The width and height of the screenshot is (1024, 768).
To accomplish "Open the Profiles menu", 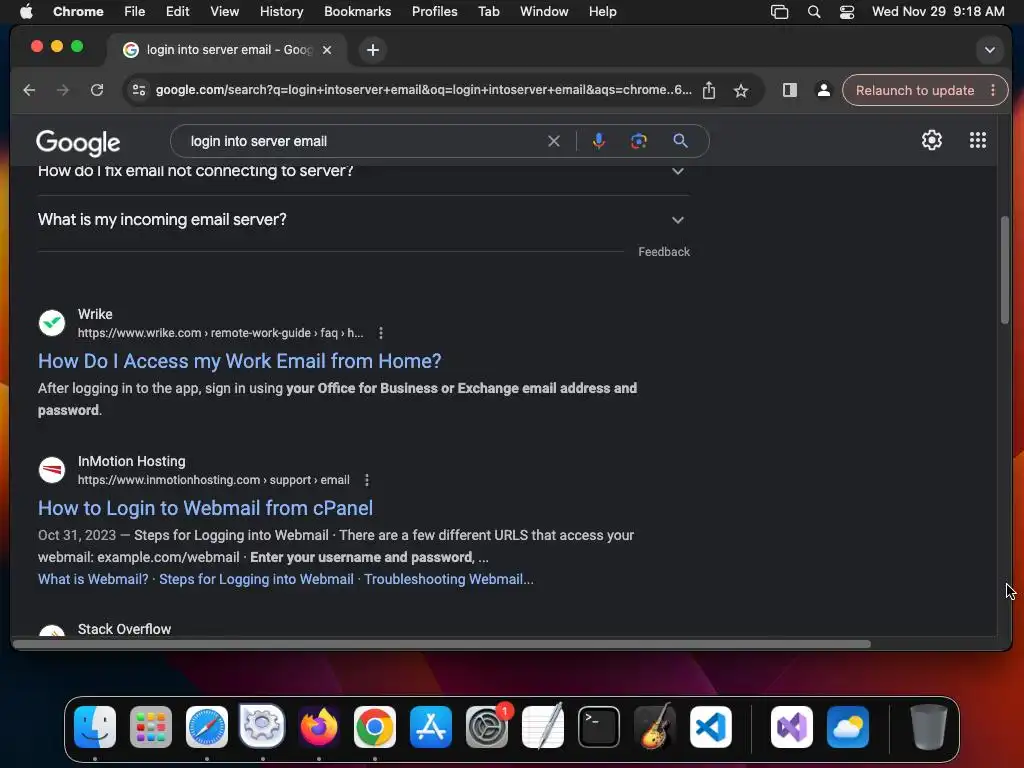I will pos(434,12).
